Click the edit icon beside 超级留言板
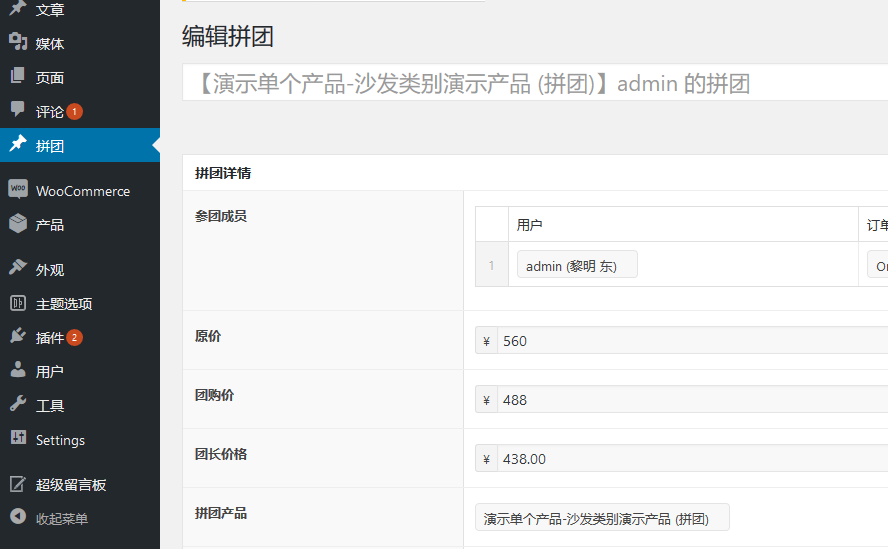This screenshot has height=549, width=888. coord(18,483)
